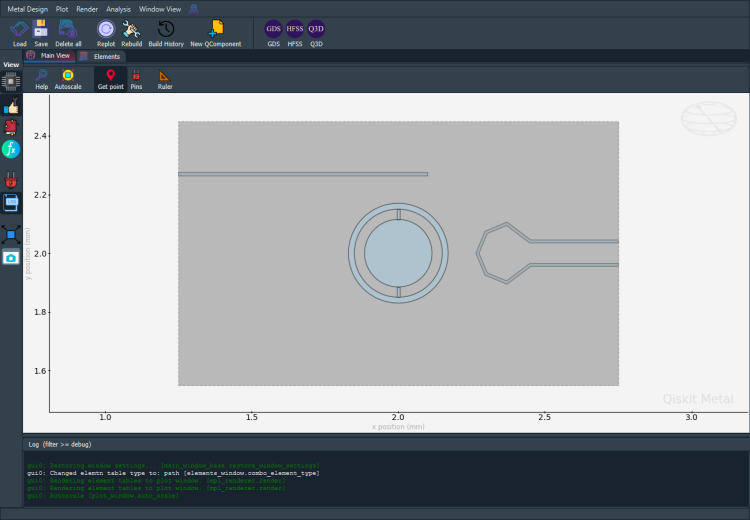750x520 pixels.
Task: Toggle the chip design panel in the sidebar
Action: 11,82
